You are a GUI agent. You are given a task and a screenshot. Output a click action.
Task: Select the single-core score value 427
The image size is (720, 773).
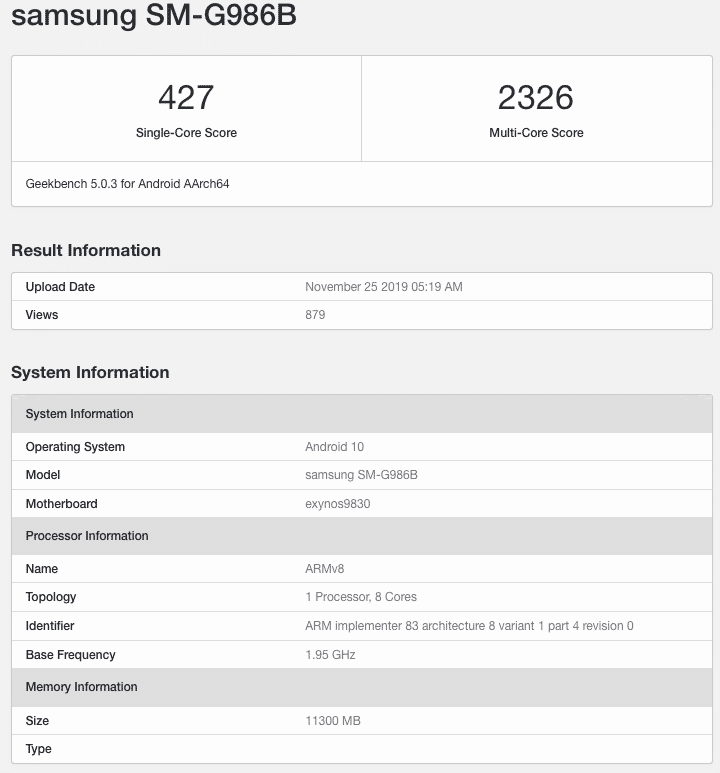pos(186,98)
